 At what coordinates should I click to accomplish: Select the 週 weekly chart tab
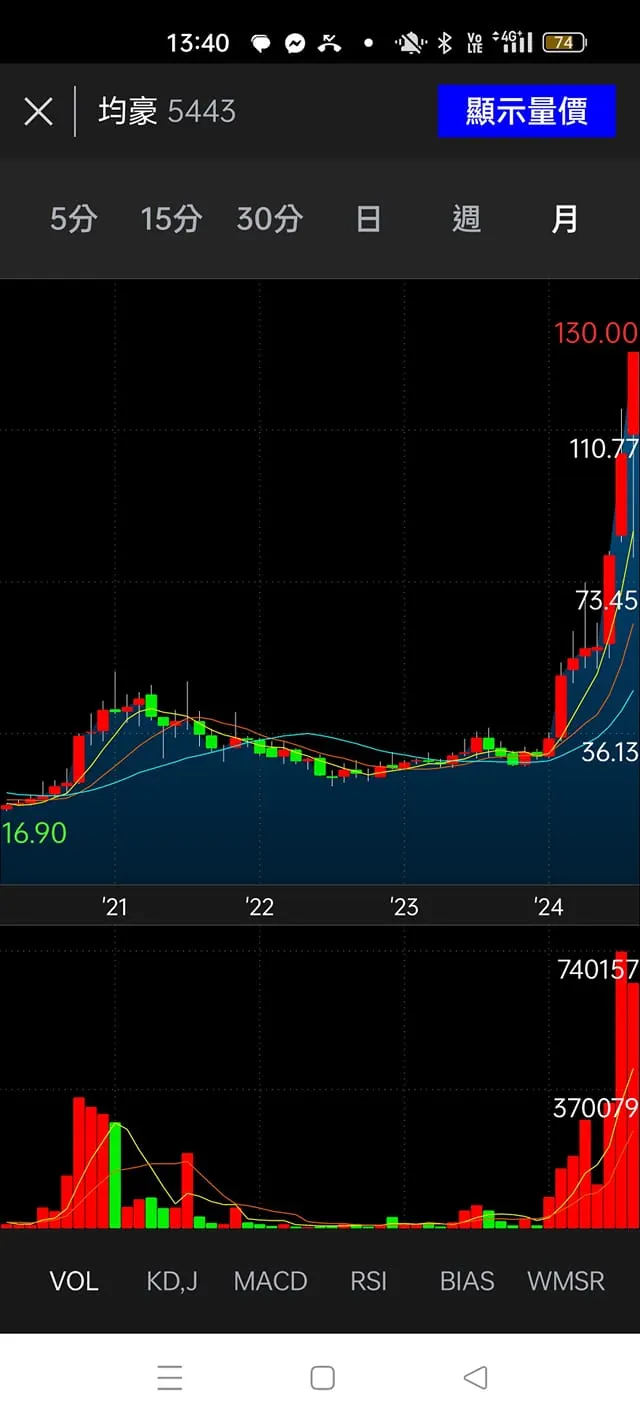coord(466,218)
